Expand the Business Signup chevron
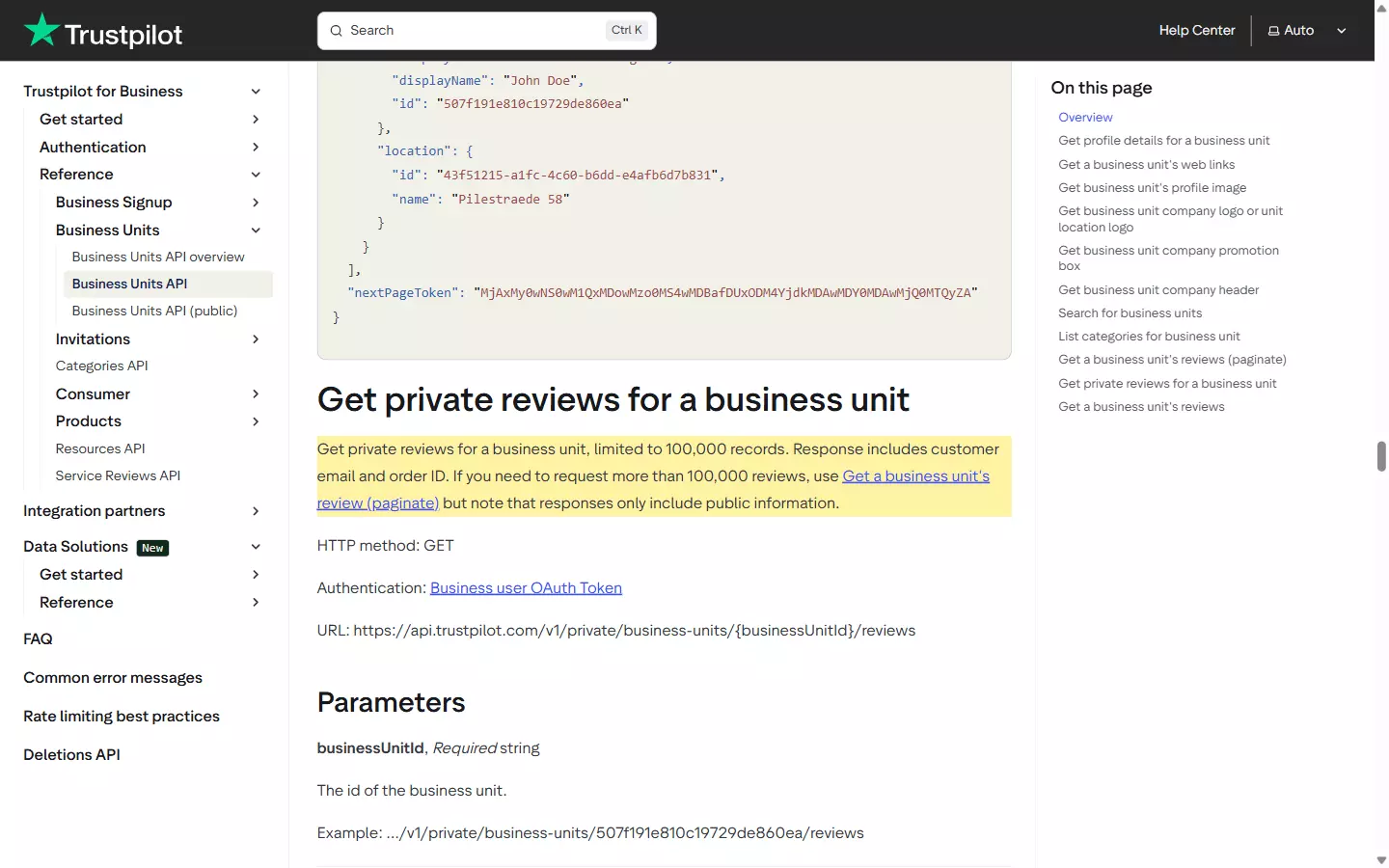The width and height of the screenshot is (1389, 868). pos(256,203)
